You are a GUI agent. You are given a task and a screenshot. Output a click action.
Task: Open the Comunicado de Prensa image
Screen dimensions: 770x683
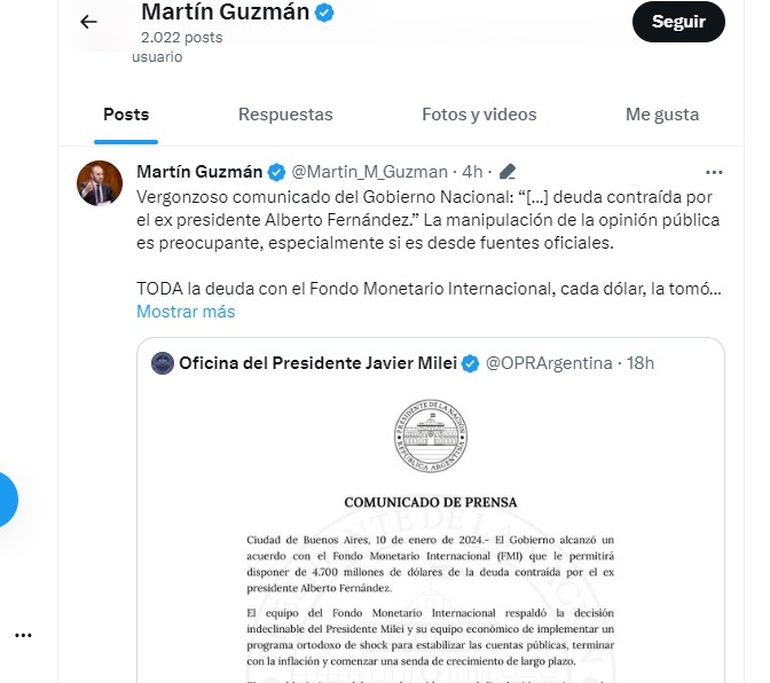[x=431, y=540]
